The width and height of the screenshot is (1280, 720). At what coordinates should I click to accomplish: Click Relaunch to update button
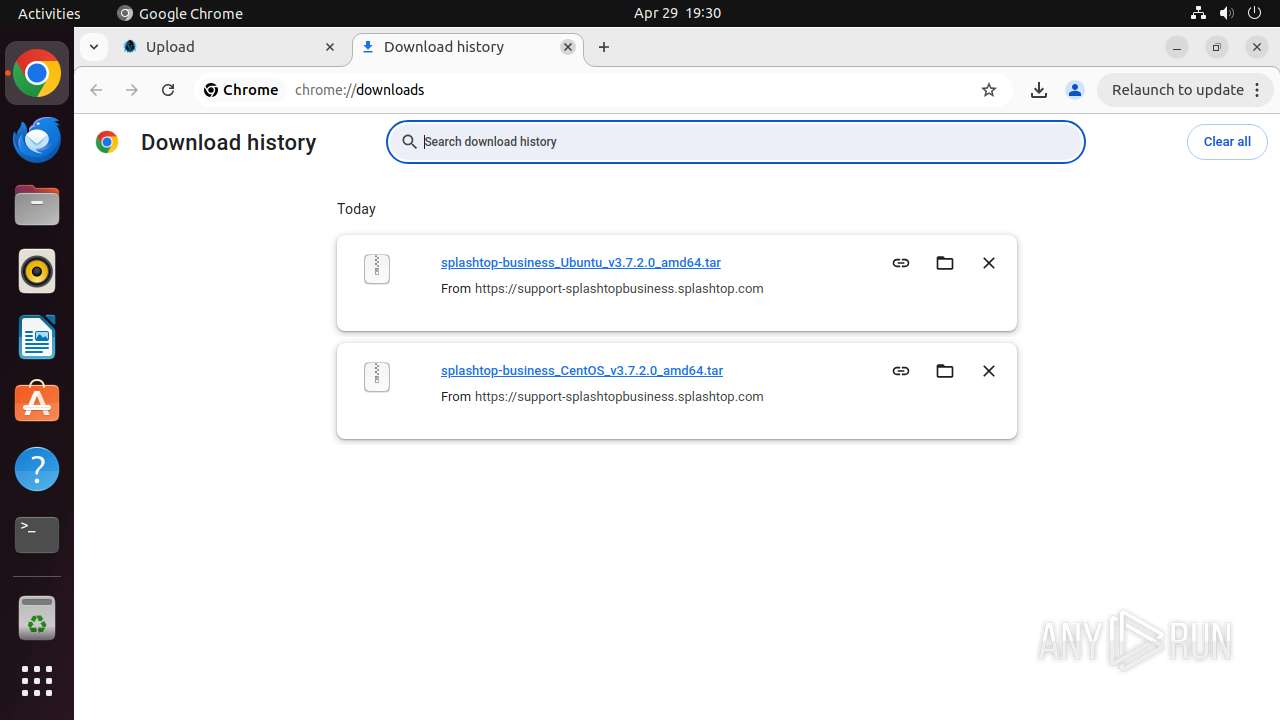[1185, 90]
